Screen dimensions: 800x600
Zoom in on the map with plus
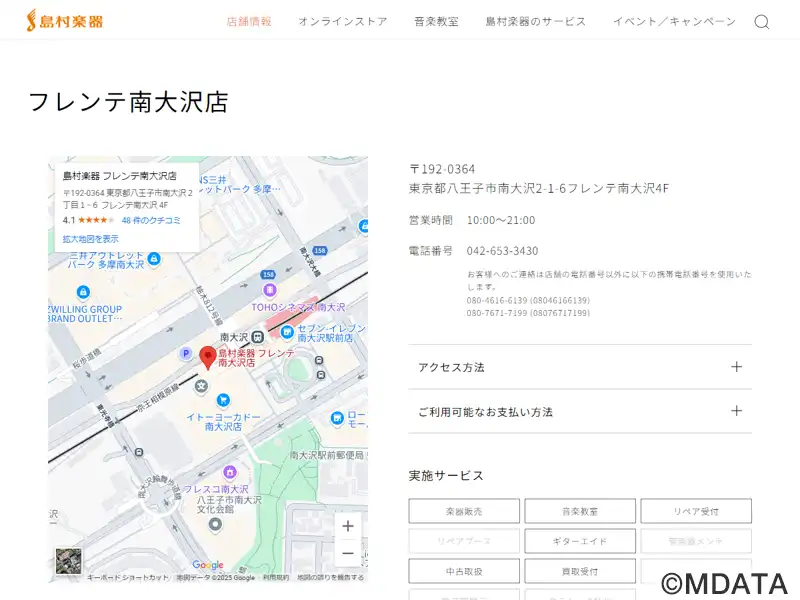coord(348,526)
